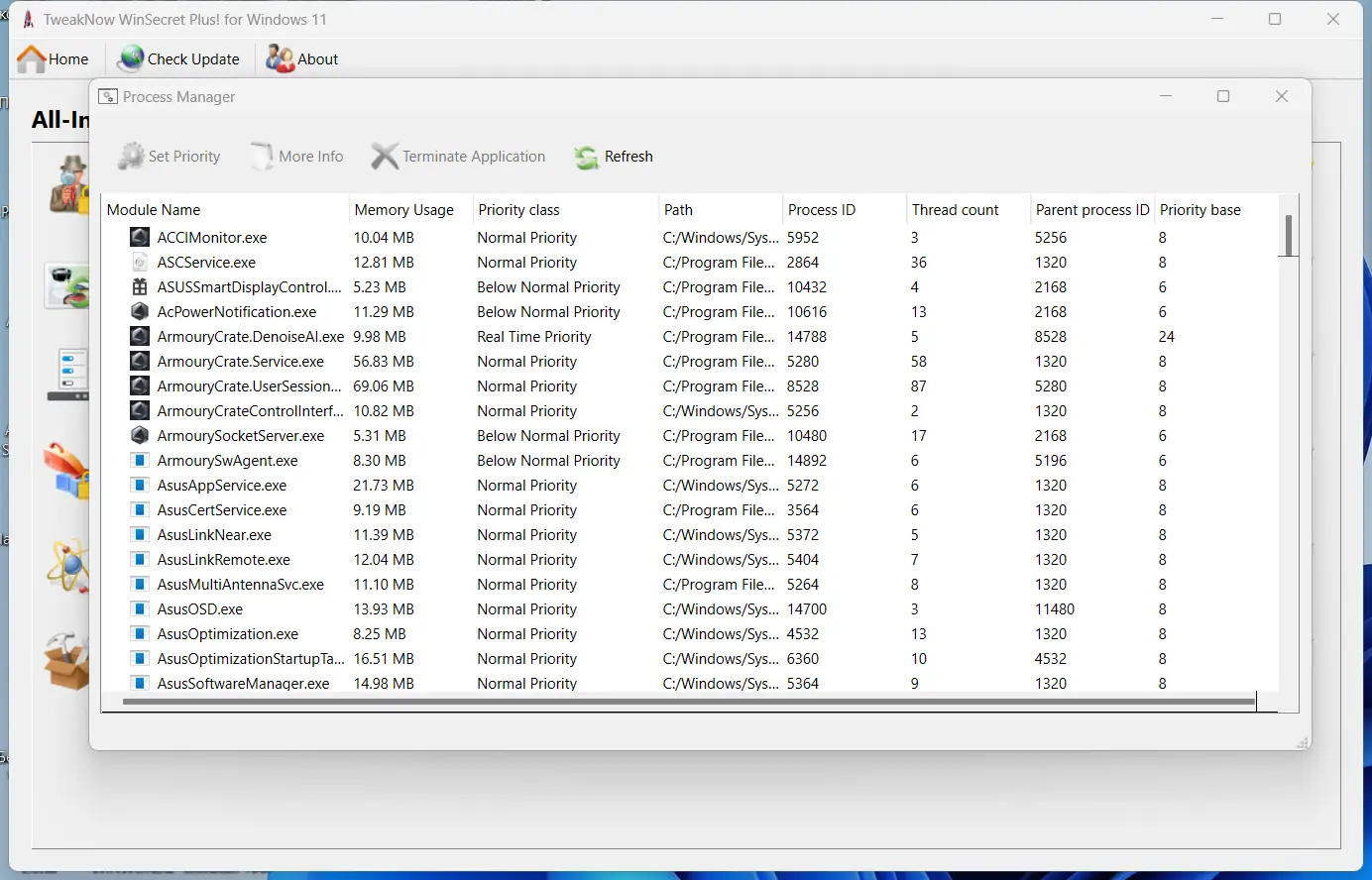Click the ASUSSmartDisplayControl process icon

(140, 286)
